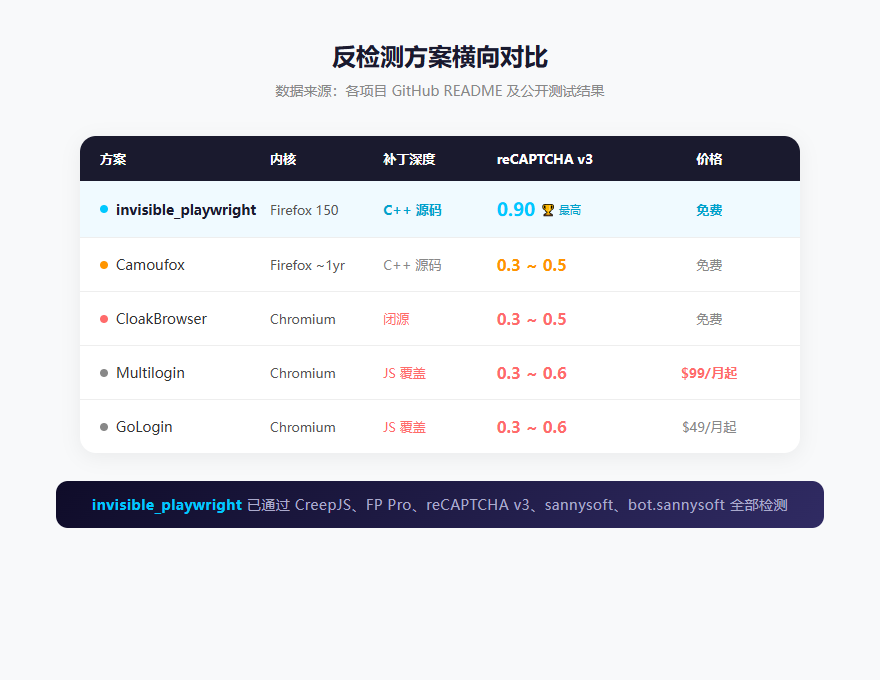The width and height of the screenshot is (880, 680).
Task: Click the orange dot next to Camoufox
Action: [104, 265]
